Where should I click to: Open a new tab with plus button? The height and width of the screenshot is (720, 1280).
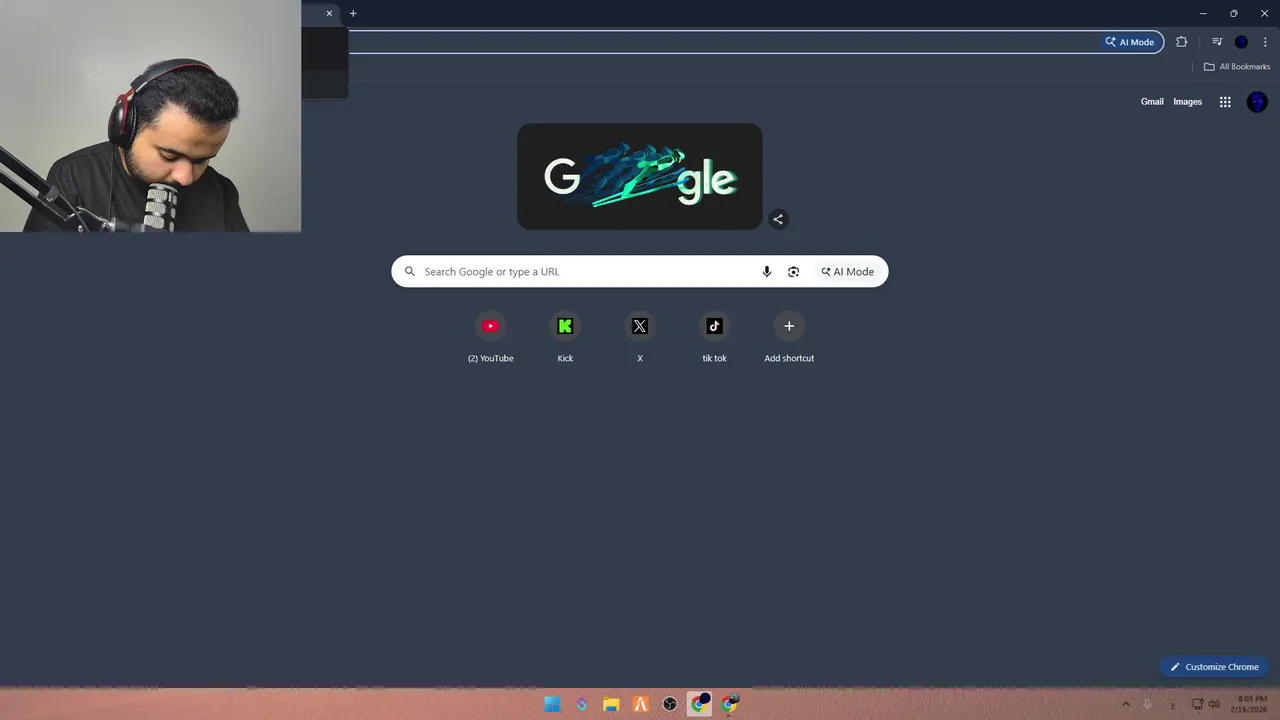353,13
